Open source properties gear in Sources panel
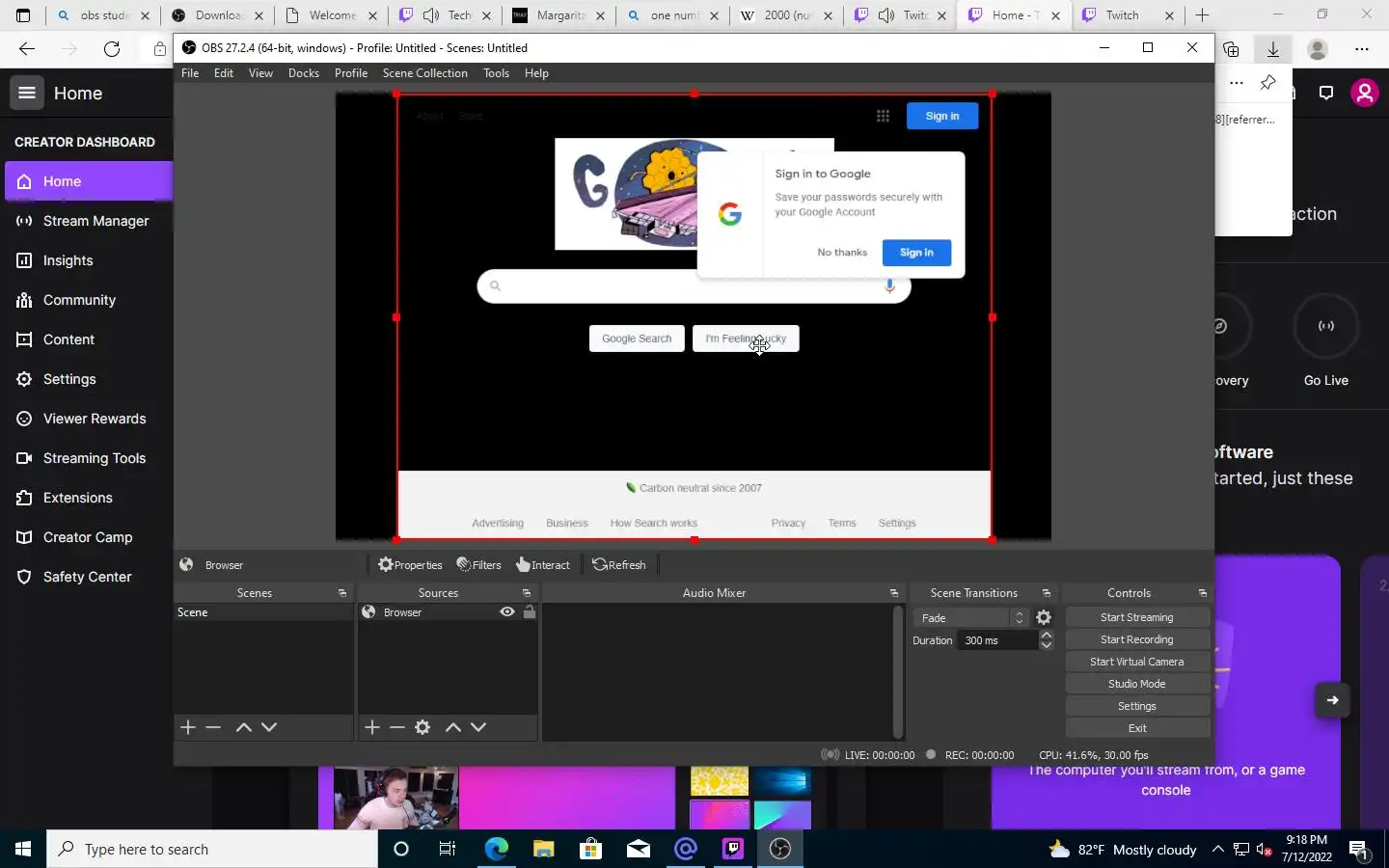 tap(422, 727)
